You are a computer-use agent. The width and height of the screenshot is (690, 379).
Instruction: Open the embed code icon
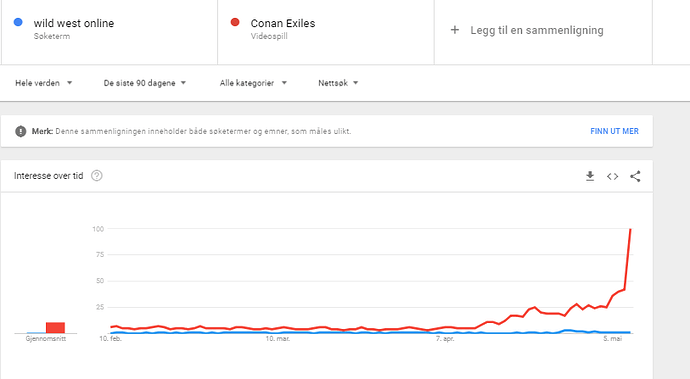[x=613, y=177]
